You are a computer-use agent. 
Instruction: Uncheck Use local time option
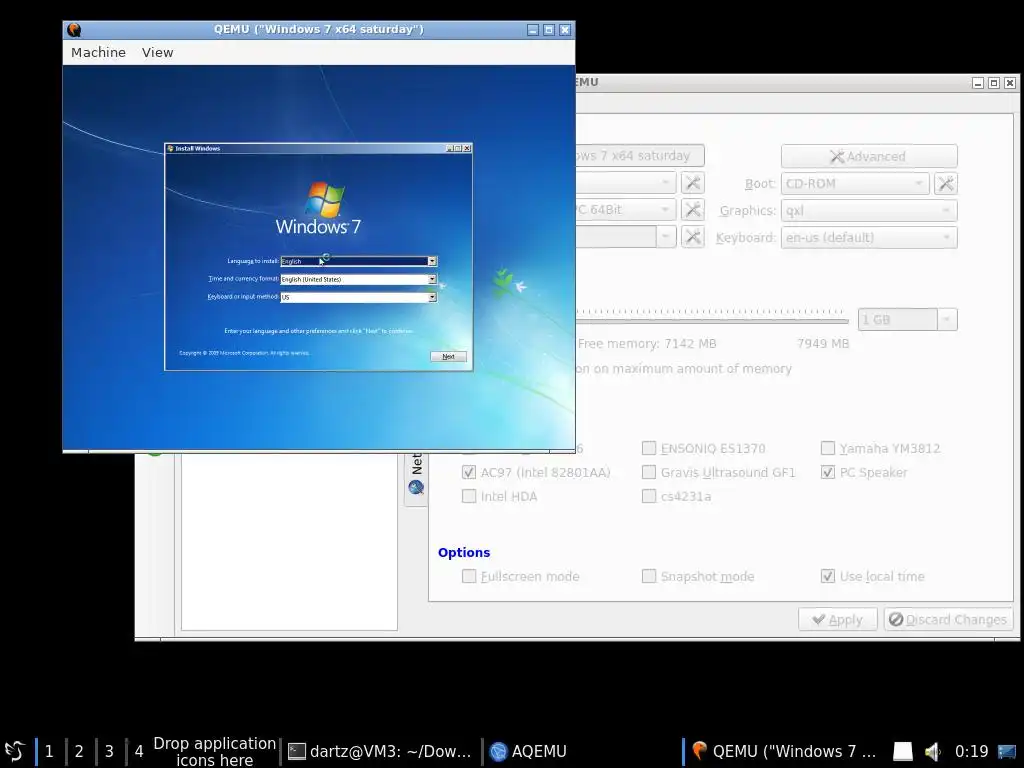pos(827,576)
